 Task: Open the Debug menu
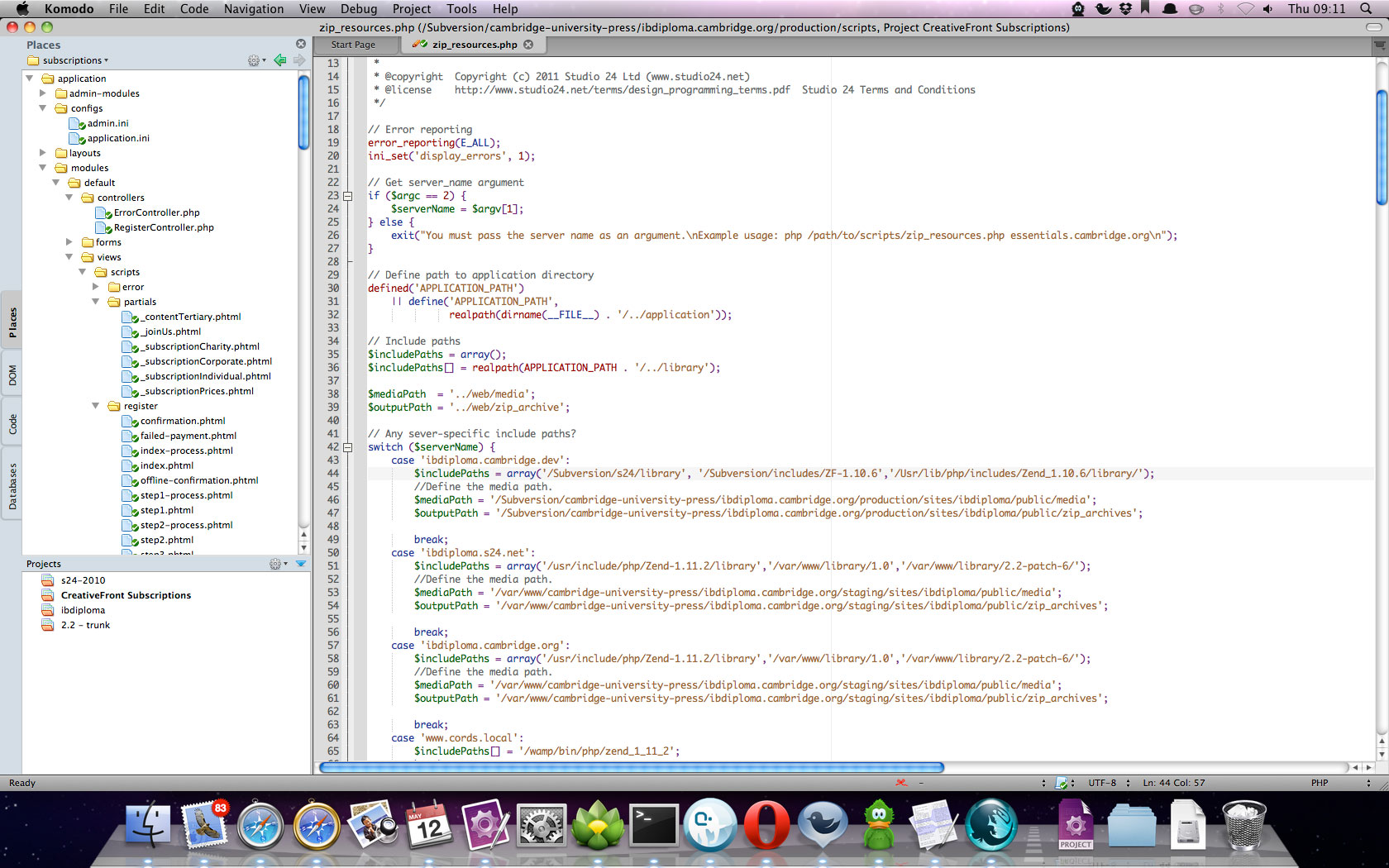tap(358, 9)
